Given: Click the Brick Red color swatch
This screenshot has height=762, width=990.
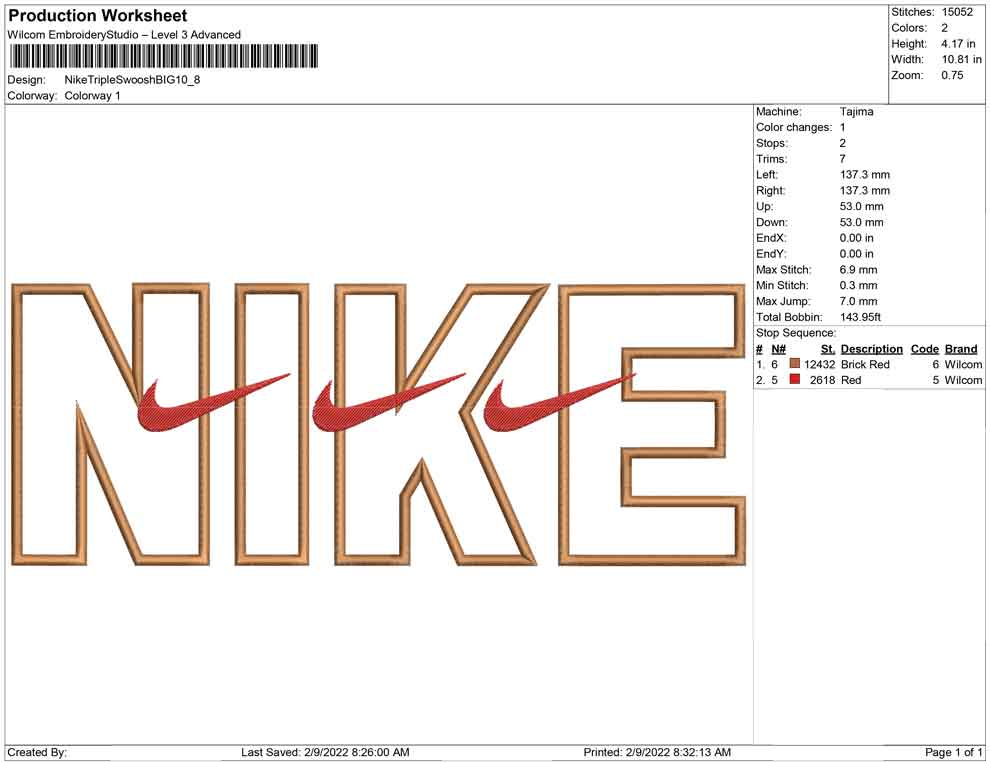Looking at the screenshot, I should point(795,365).
